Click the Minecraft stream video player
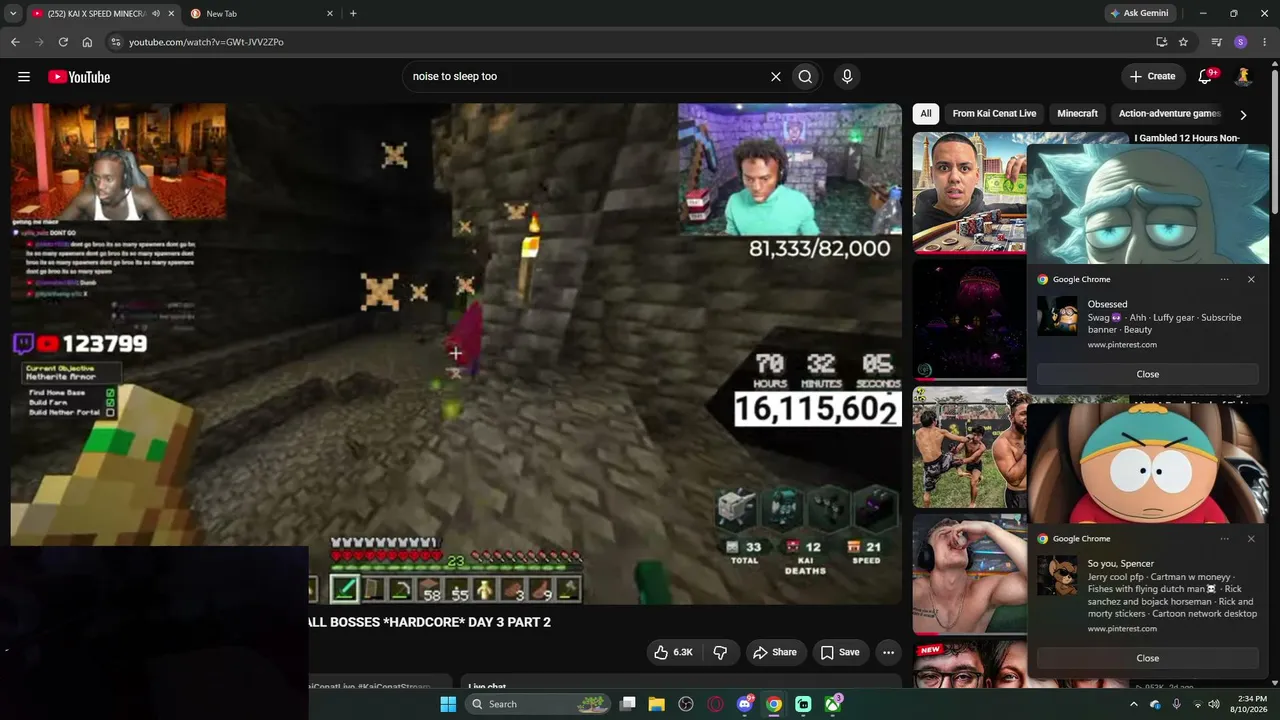Screen dimensions: 1280x720 click(x=456, y=354)
